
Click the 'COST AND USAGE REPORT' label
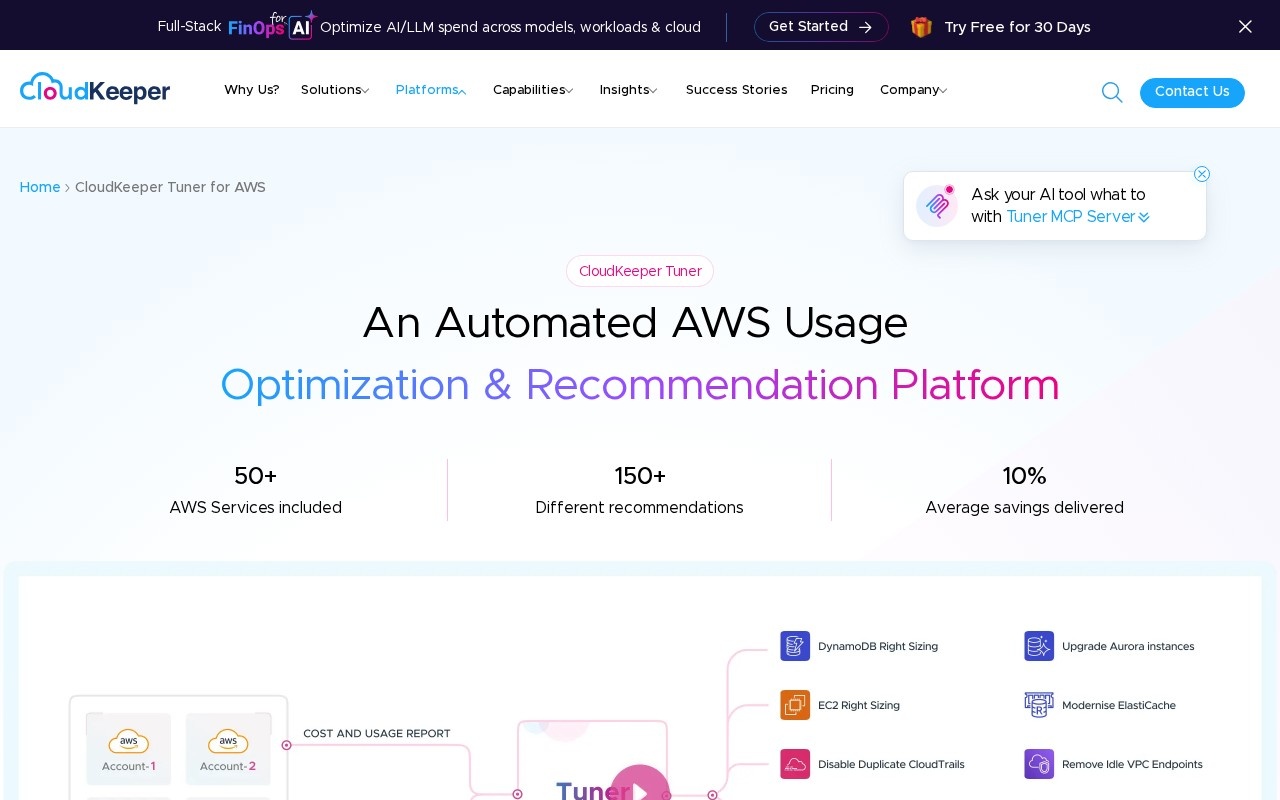tap(377, 733)
